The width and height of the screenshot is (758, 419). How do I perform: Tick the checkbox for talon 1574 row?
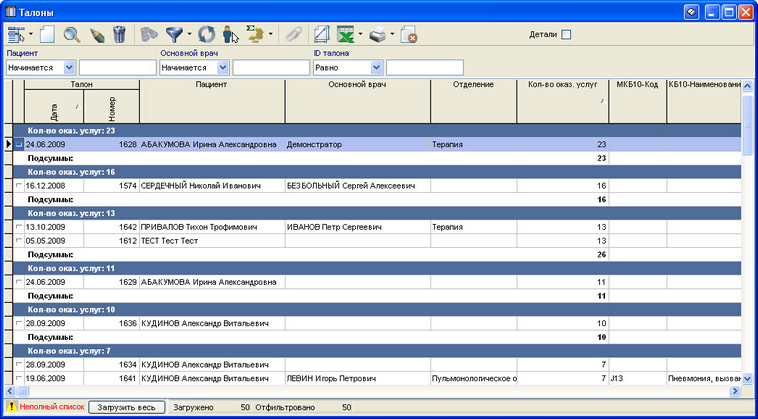coord(19,185)
